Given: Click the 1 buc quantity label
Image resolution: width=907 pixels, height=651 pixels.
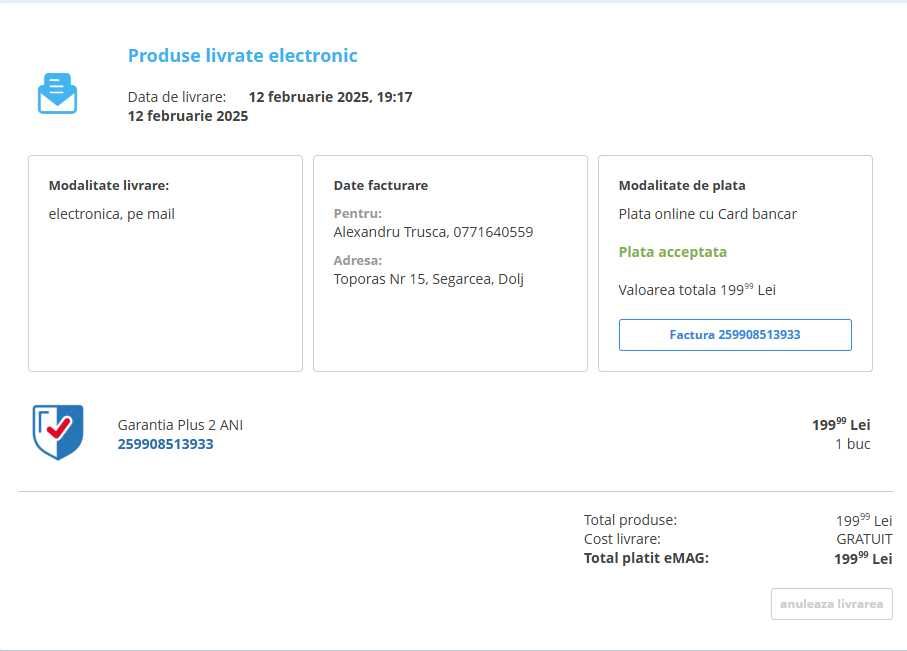Looking at the screenshot, I should (852, 444).
